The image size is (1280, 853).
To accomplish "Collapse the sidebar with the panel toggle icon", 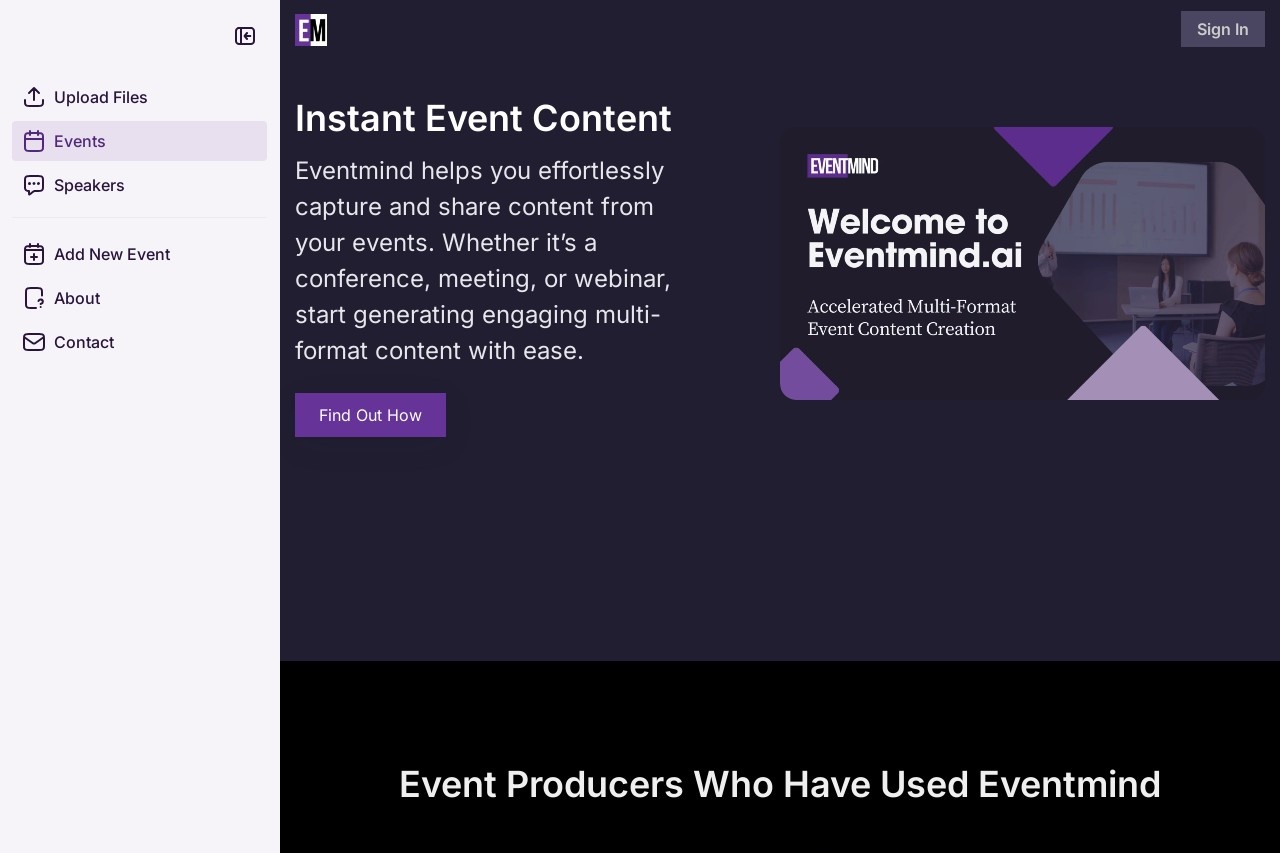I will [245, 36].
